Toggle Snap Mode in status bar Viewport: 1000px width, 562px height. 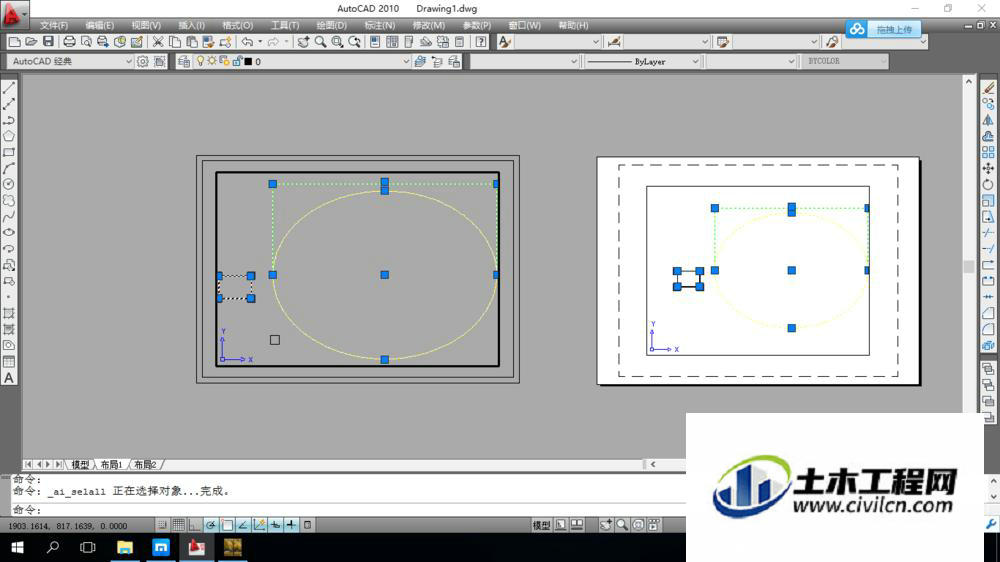[162, 525]
